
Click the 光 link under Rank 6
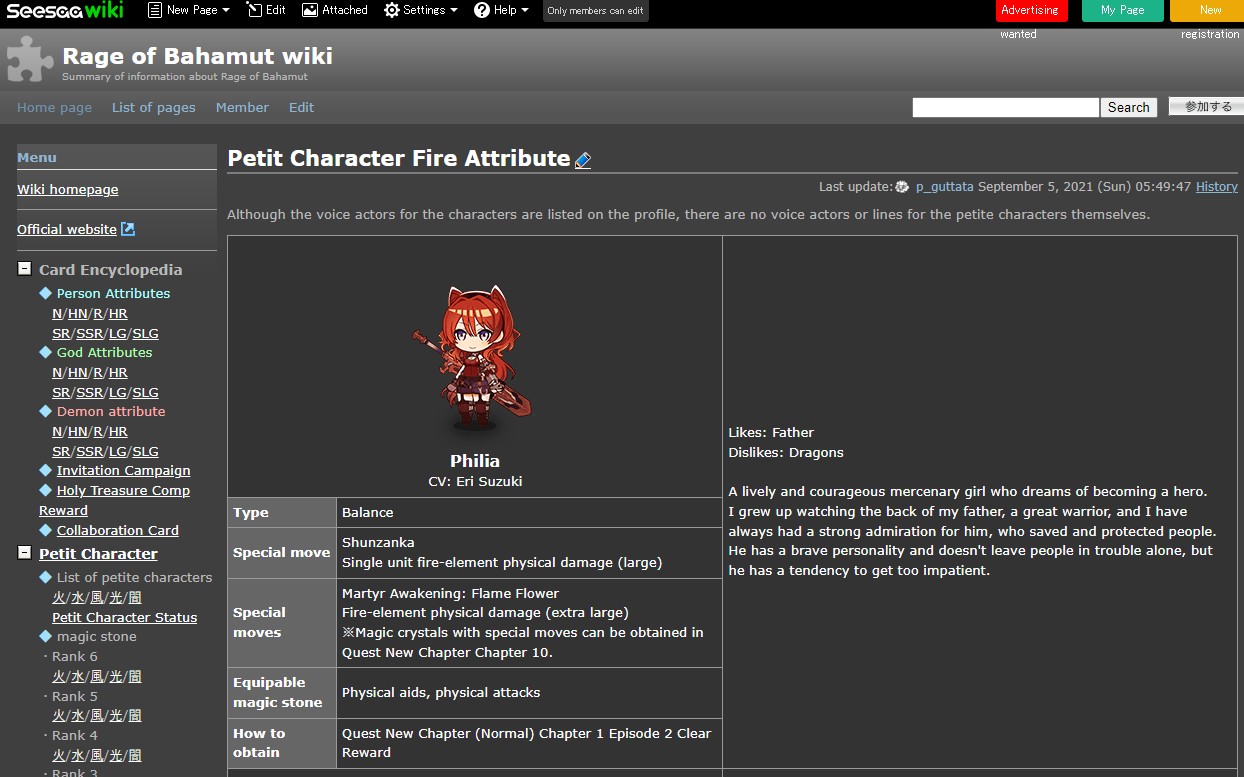pyautogui.click(x=116, y=676)
